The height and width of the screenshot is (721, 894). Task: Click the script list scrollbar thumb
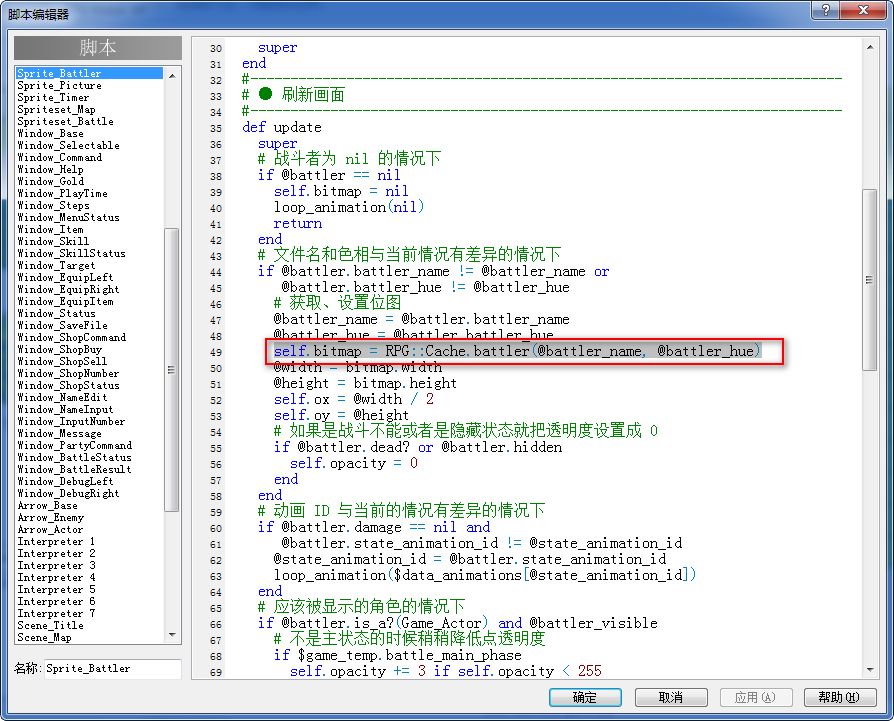[x=172, y=370]
